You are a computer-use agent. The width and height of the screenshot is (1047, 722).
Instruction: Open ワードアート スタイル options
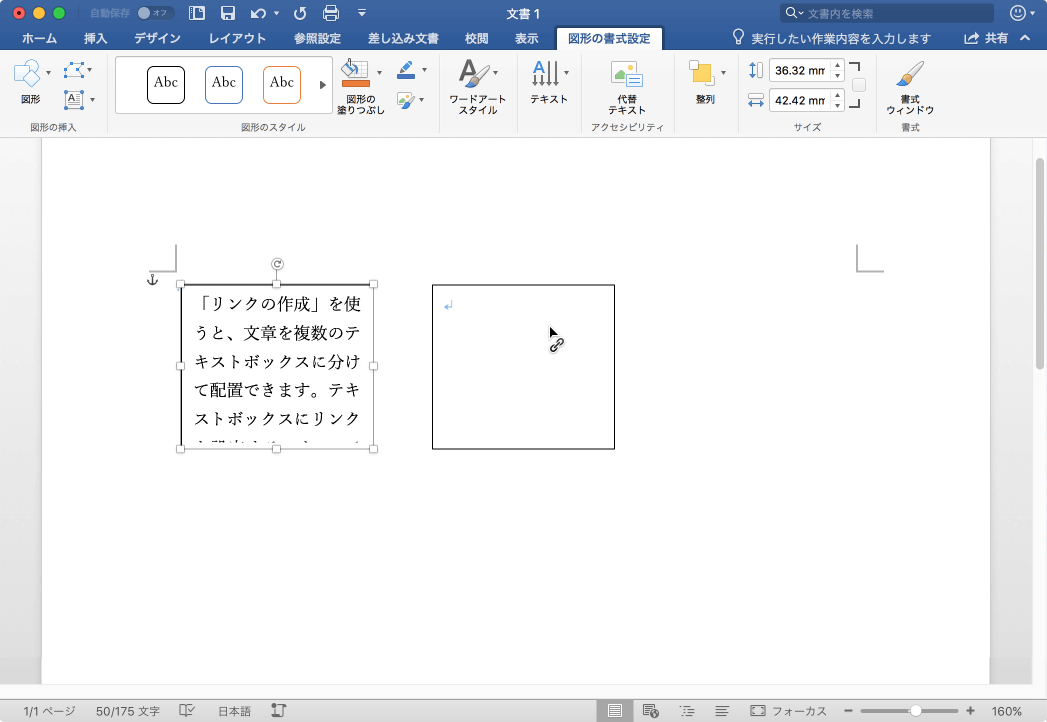click(x=477, y=87)
